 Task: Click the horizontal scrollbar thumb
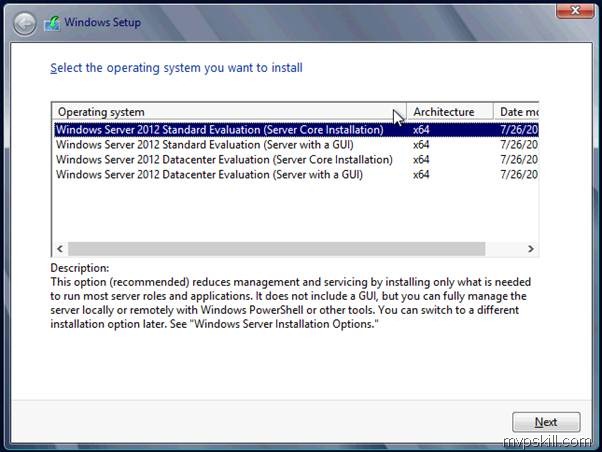tap(276, 249)
